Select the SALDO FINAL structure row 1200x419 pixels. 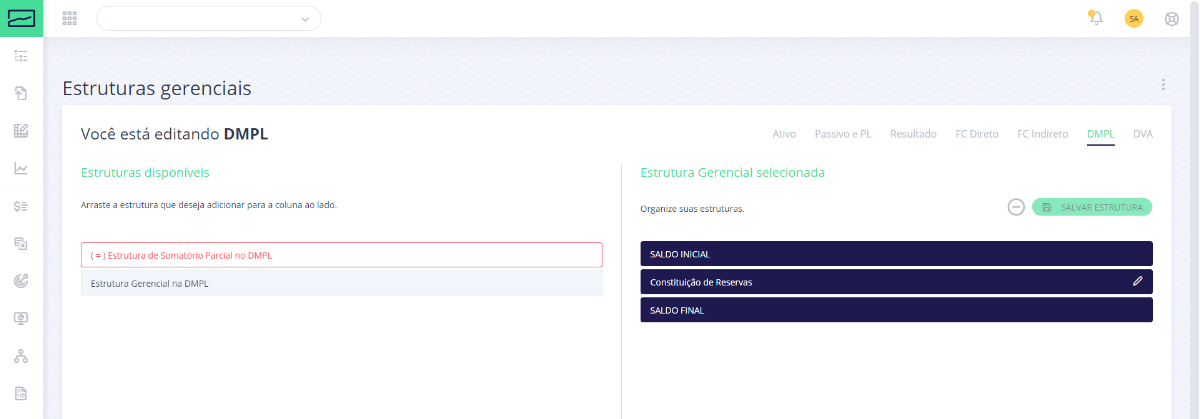point(895,310)
